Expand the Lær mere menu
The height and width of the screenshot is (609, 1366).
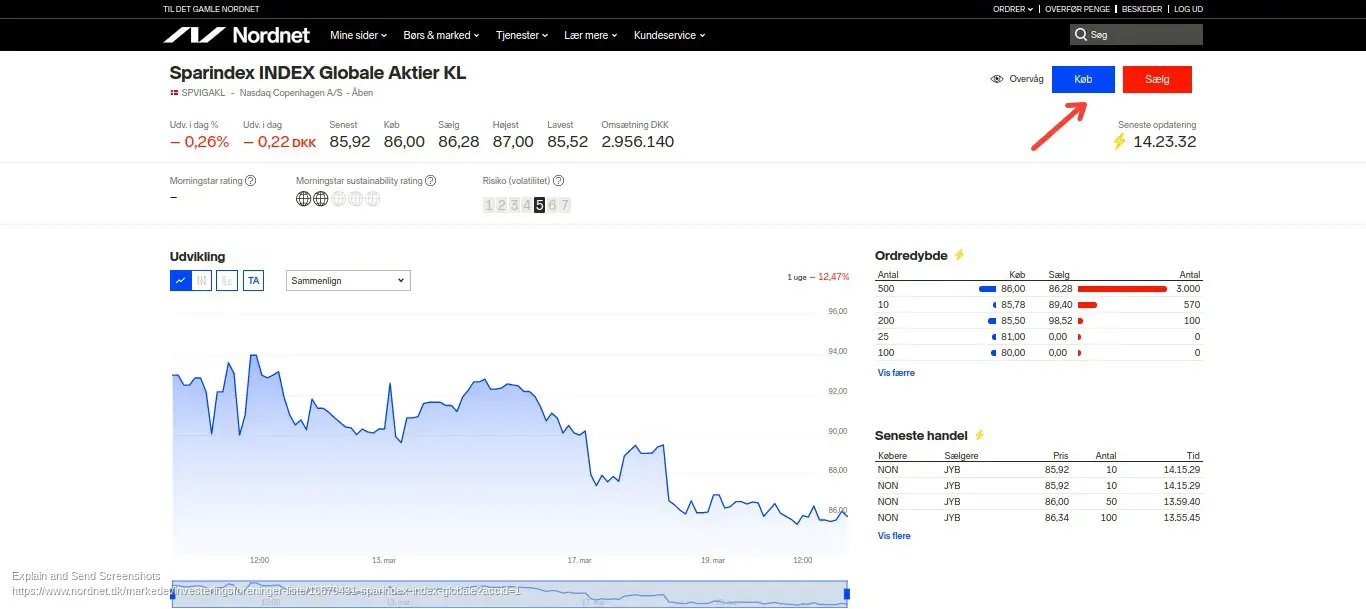(x=591, y=35)
